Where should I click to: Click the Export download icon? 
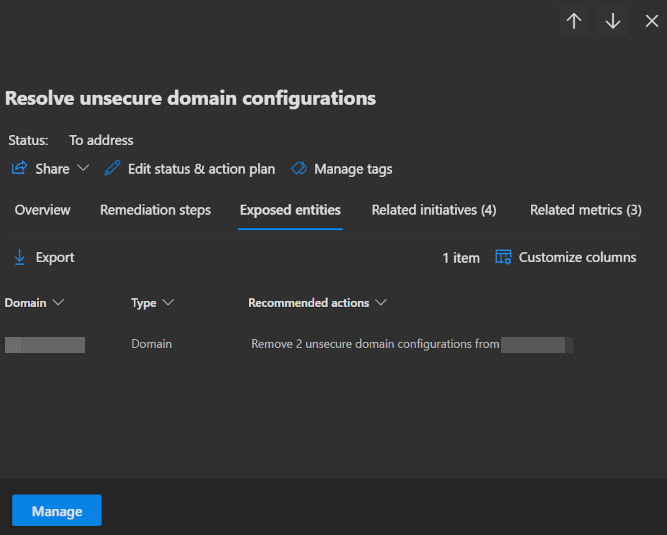pos(19,257)
